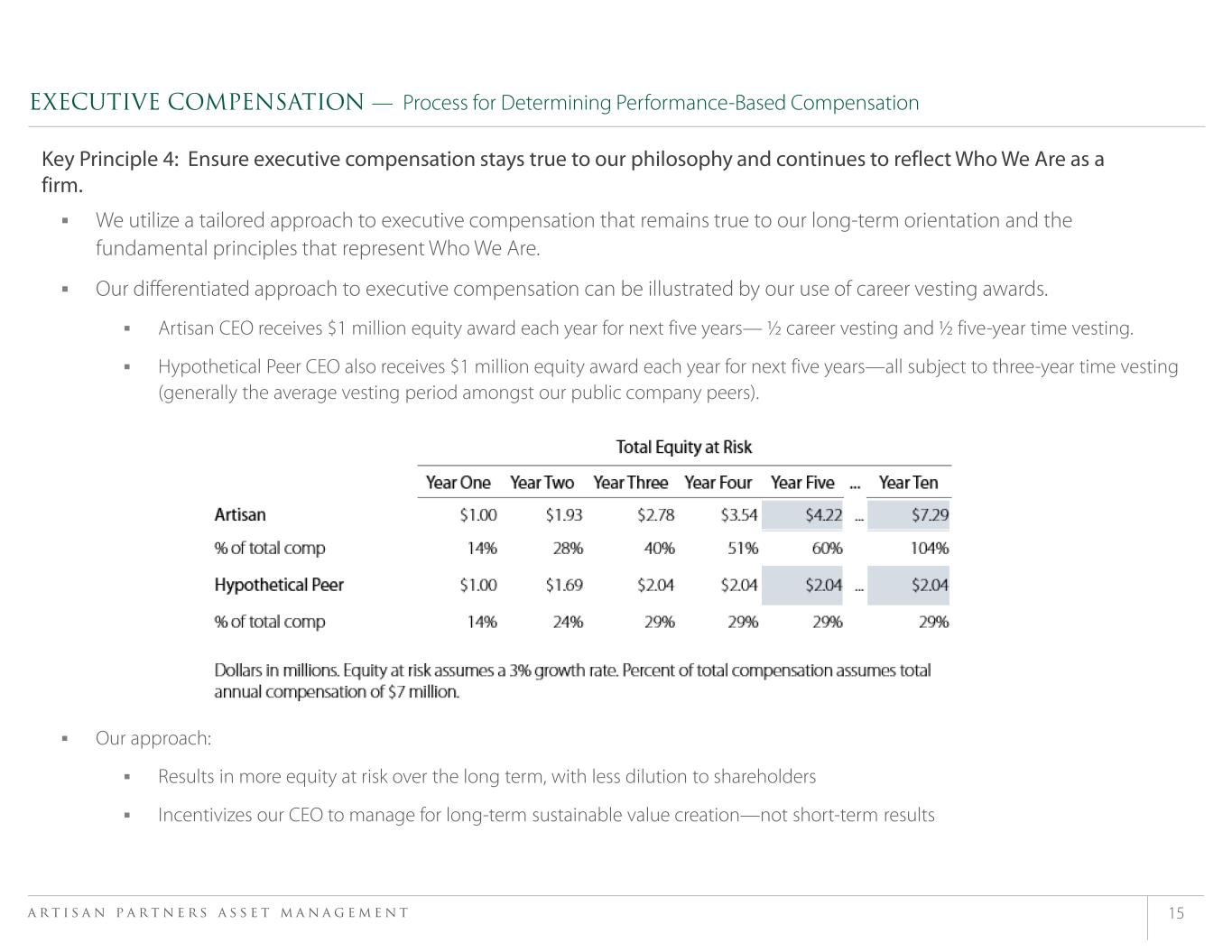Image resolution: width=1232 pixels, height=952 pixels.
Task: Click the 60% value under Year Five
Action: 827,549
